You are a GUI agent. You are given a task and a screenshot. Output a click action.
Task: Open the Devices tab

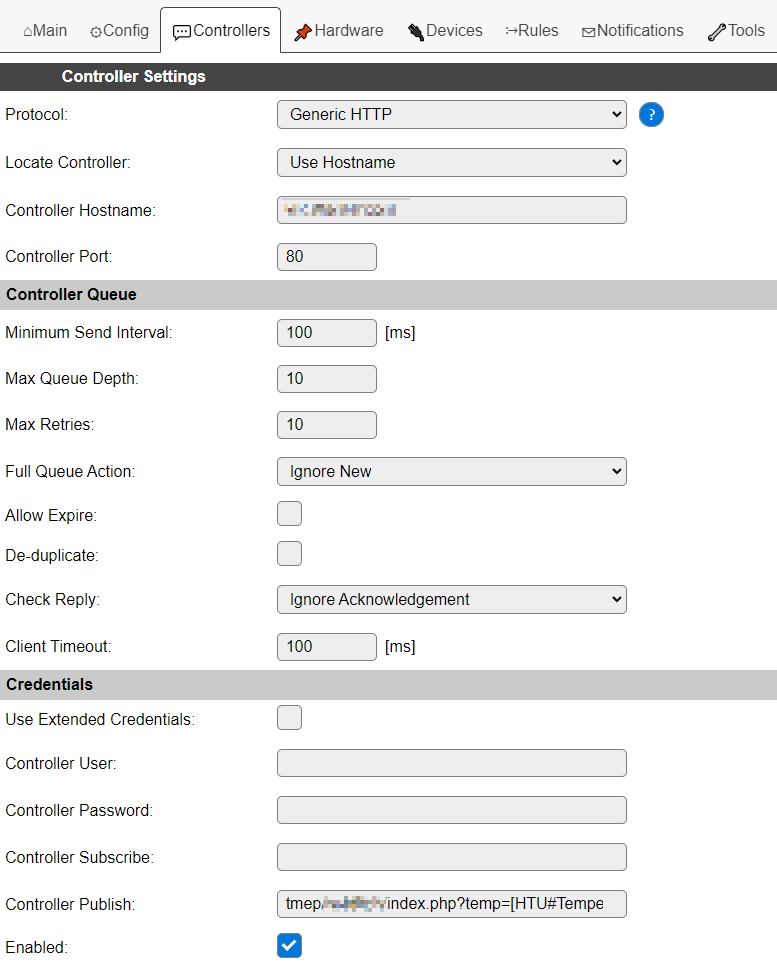click(444, 31)
